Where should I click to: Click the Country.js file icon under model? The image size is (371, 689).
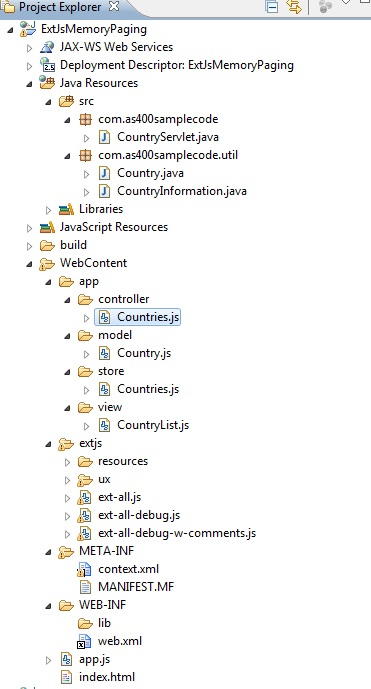tap(104, 353)
